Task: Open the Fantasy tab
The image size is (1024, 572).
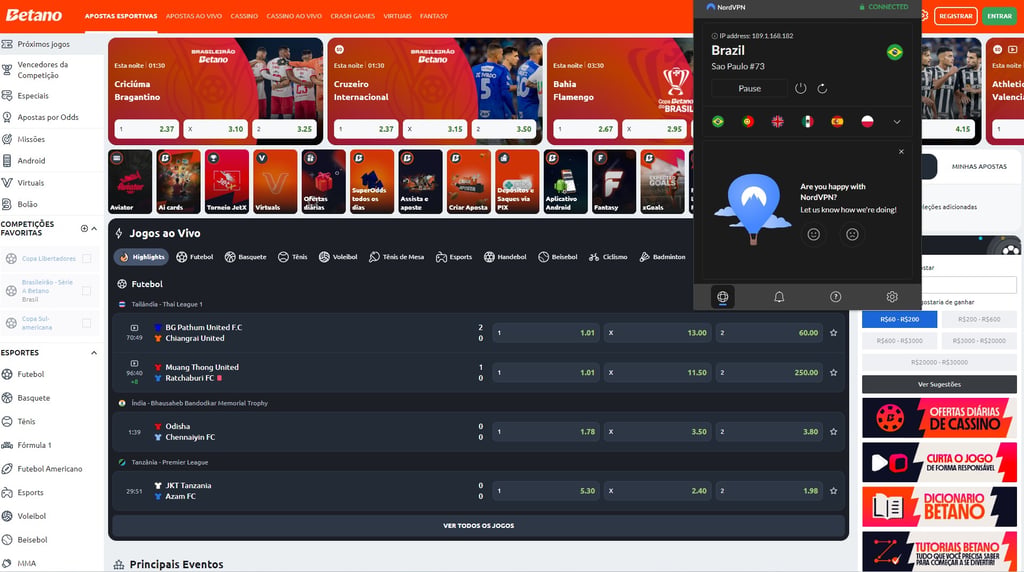Action: pos(434,16)
